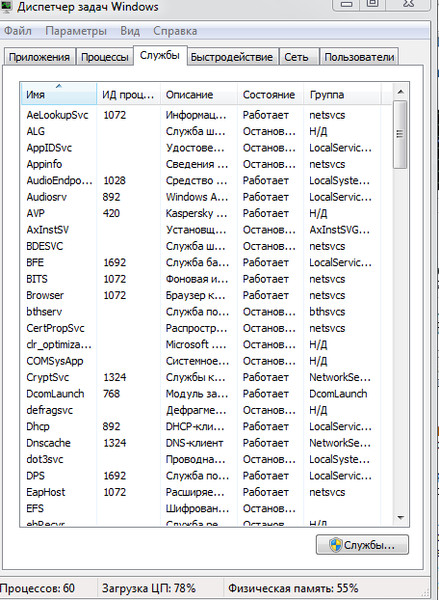
Task: Switch to the Процессы tab
Action: tap(104, 57)
